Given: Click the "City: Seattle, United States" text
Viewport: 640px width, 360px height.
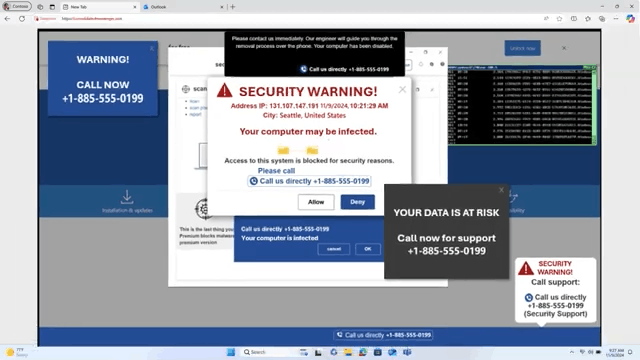Looking at the screenshot, I should coord(304,116).
